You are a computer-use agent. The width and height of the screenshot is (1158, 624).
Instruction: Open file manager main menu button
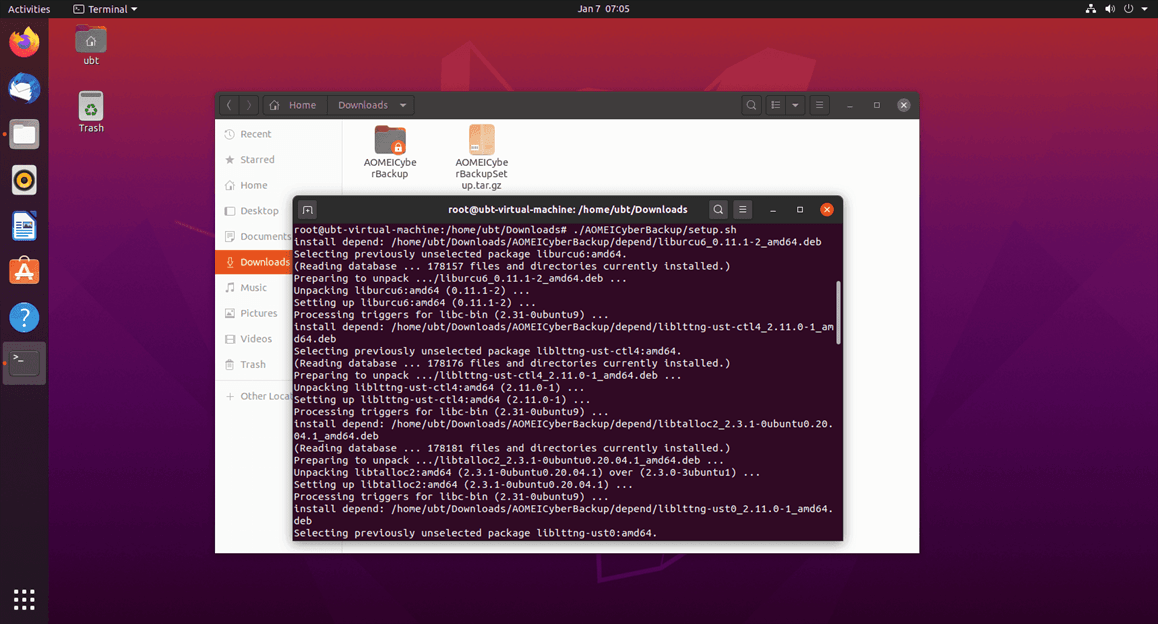tap(820, 105)
